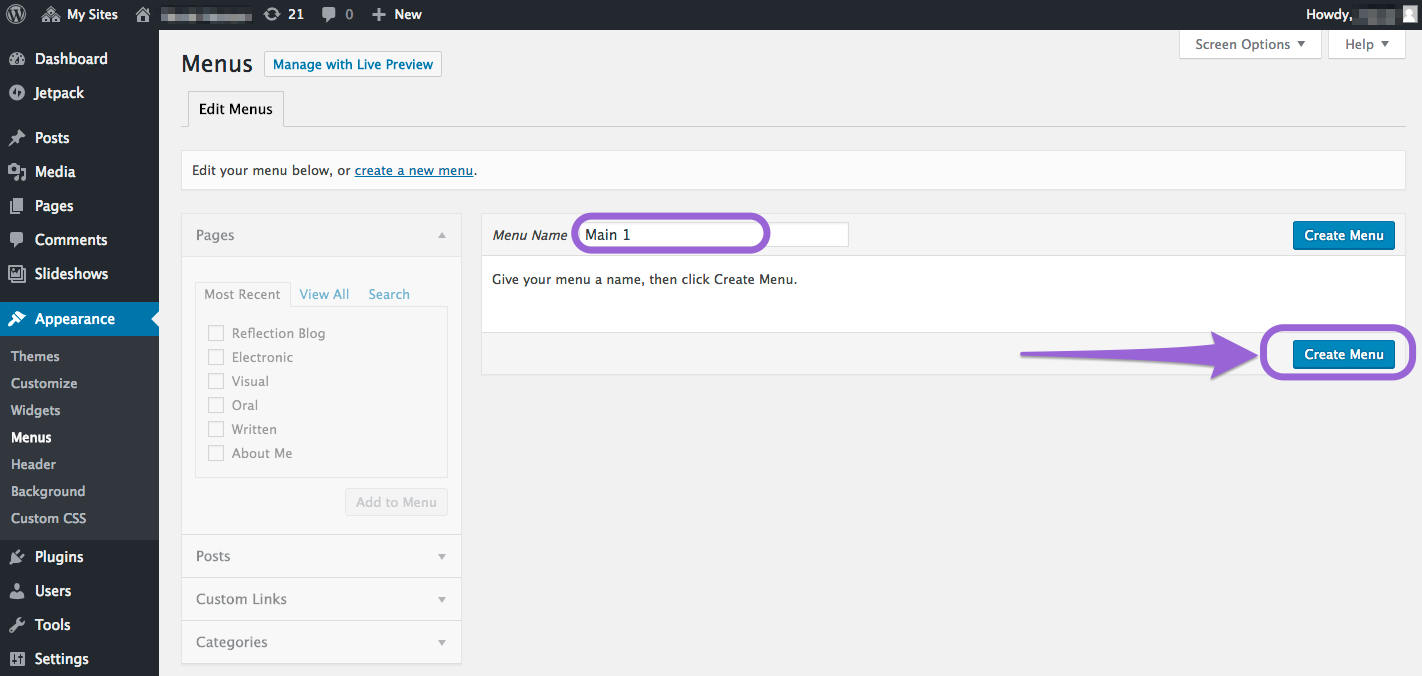Click Manage with Live Preview button
The height and width of the screenshot is (676, 1422).
click(353, 64)
